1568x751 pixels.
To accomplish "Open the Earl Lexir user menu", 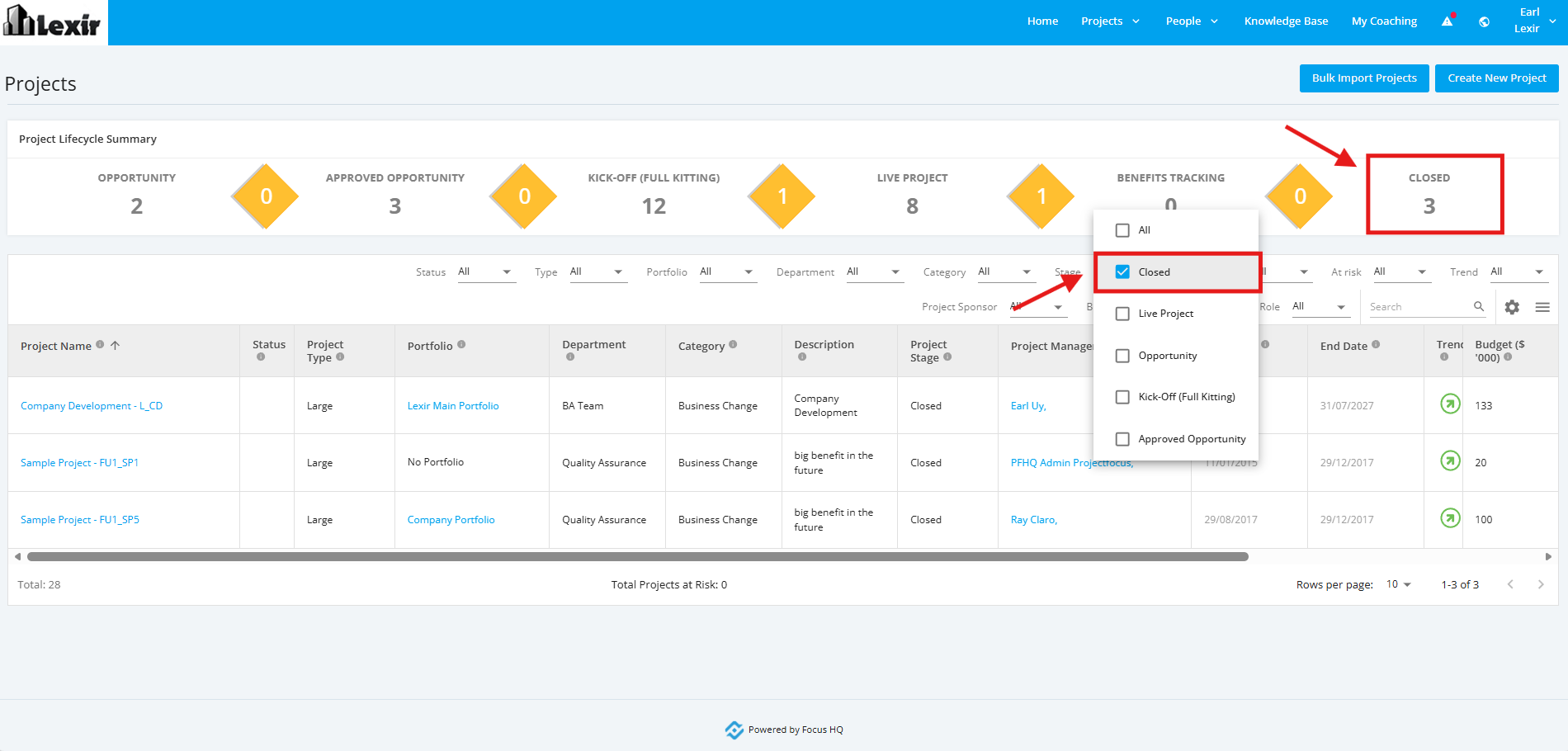I will pyautogui.click(x=1533, y=21).
